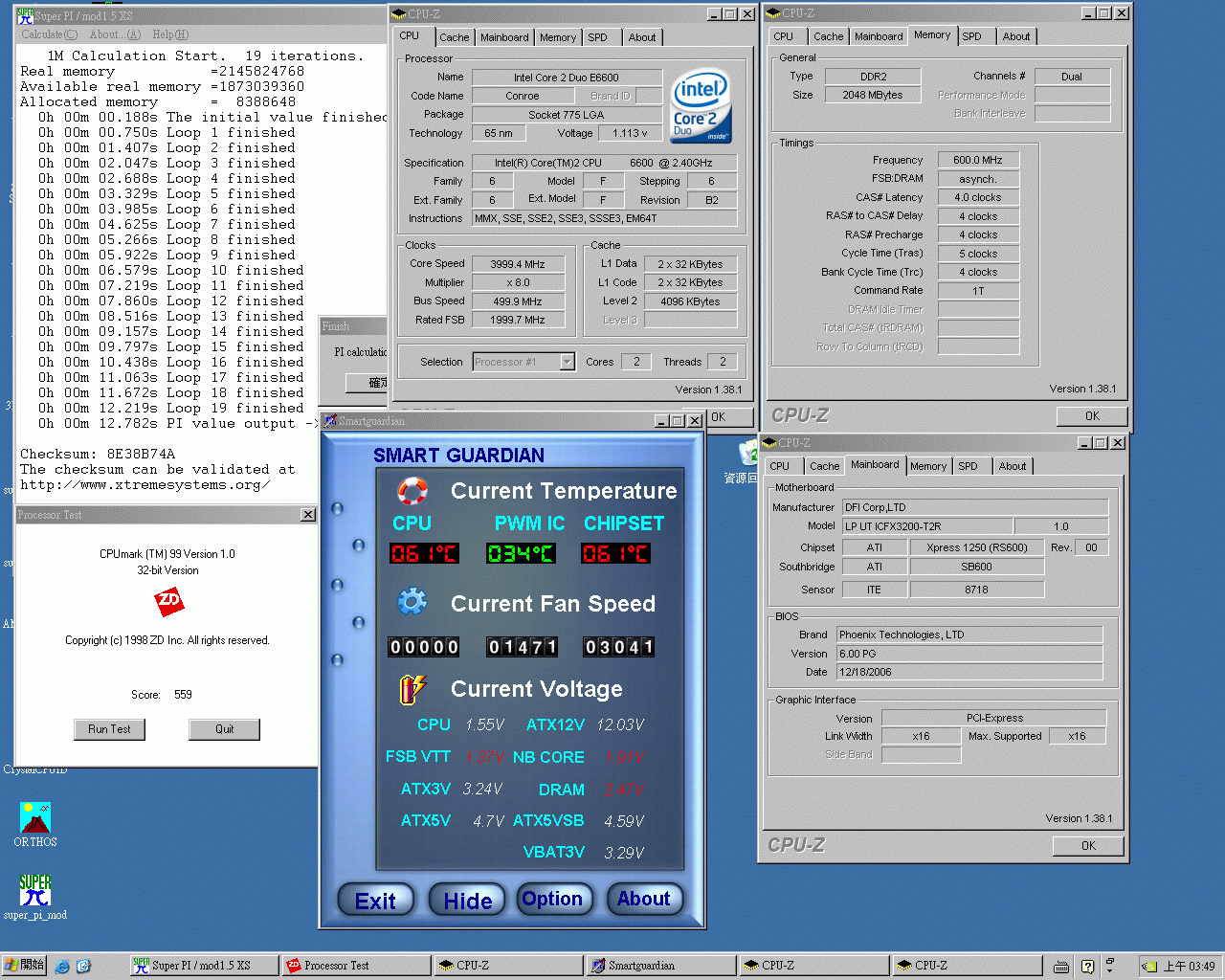
Task: Switch to Processor Test taskbar button
Action: pos(356,966)
